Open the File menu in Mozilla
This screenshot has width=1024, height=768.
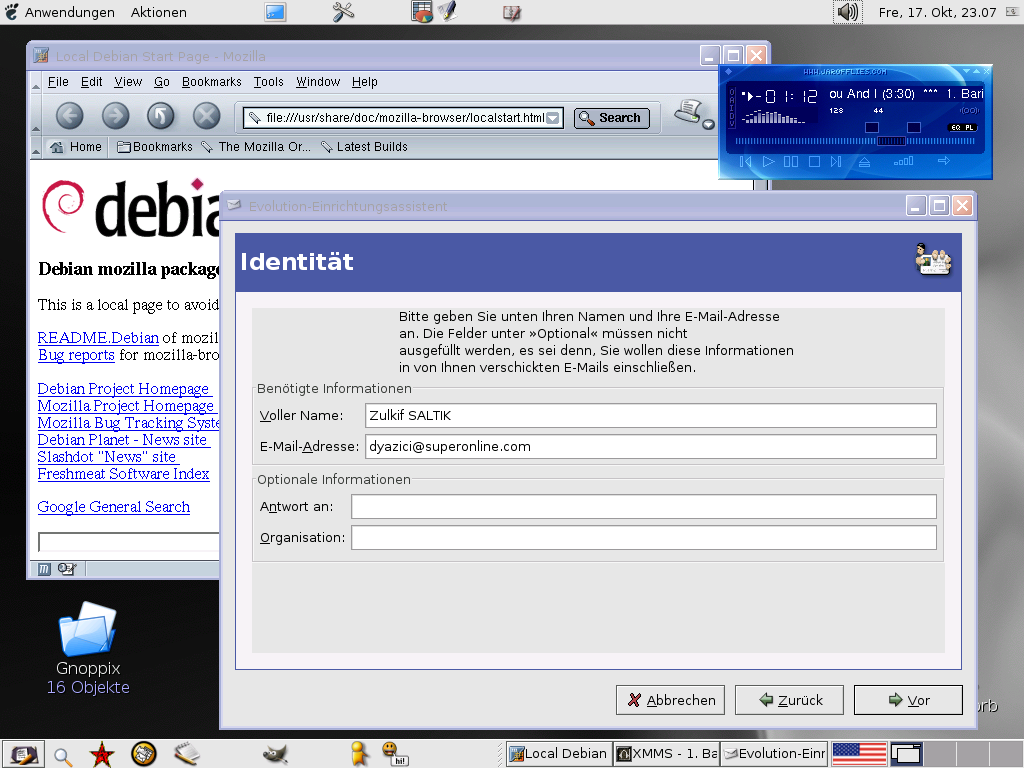click(57, 82)
